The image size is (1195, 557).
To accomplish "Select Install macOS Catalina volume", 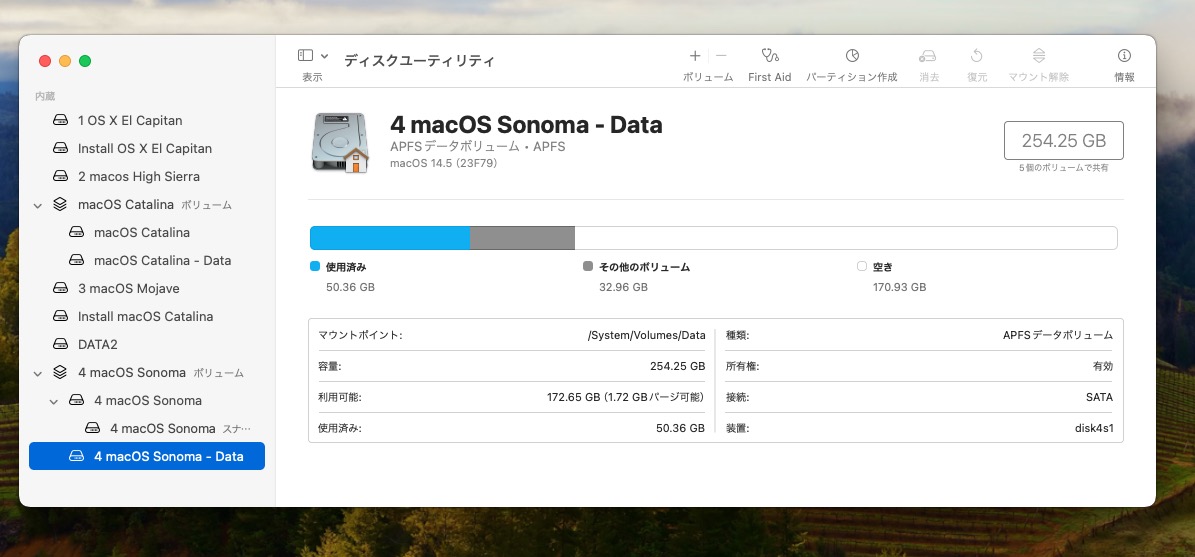I will click(145, 316).
